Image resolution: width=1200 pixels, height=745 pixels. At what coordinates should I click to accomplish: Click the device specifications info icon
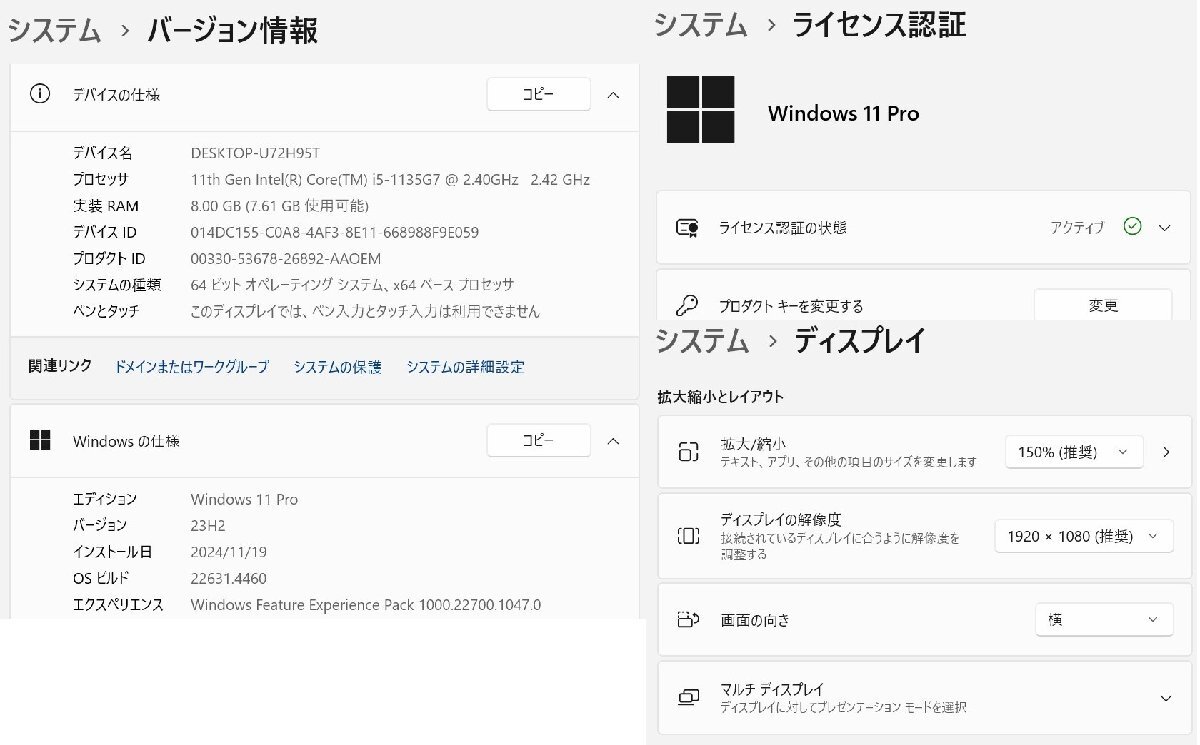pos(40,94)
